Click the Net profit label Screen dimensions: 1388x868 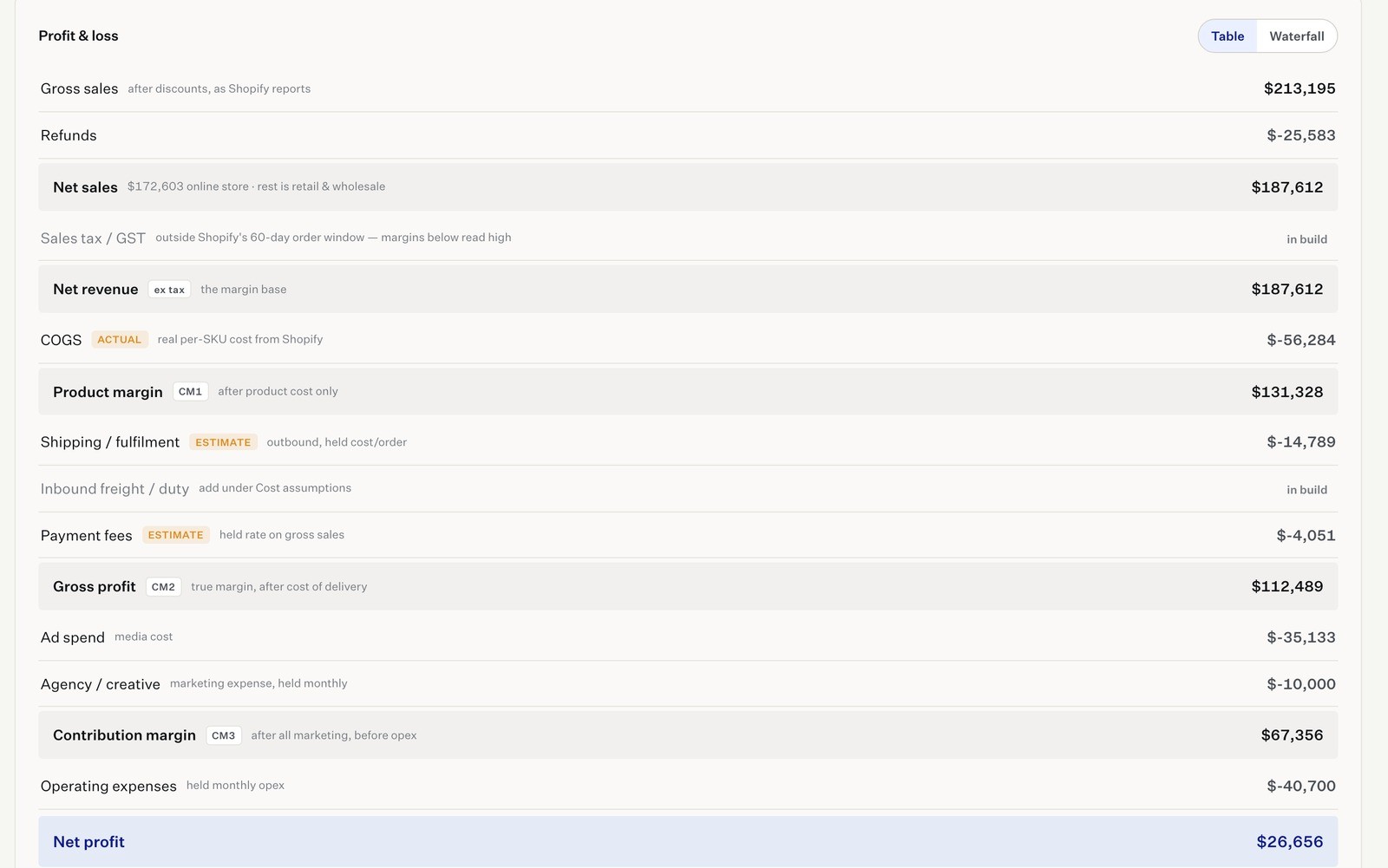point(88,842)
